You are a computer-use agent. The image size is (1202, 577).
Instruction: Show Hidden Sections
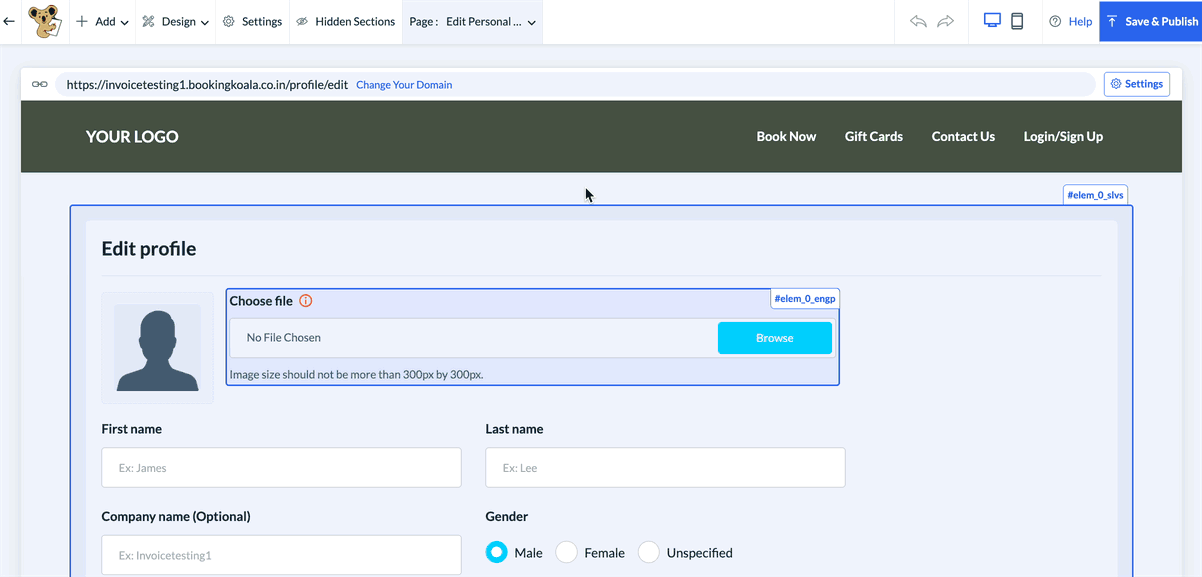(346, 21)
